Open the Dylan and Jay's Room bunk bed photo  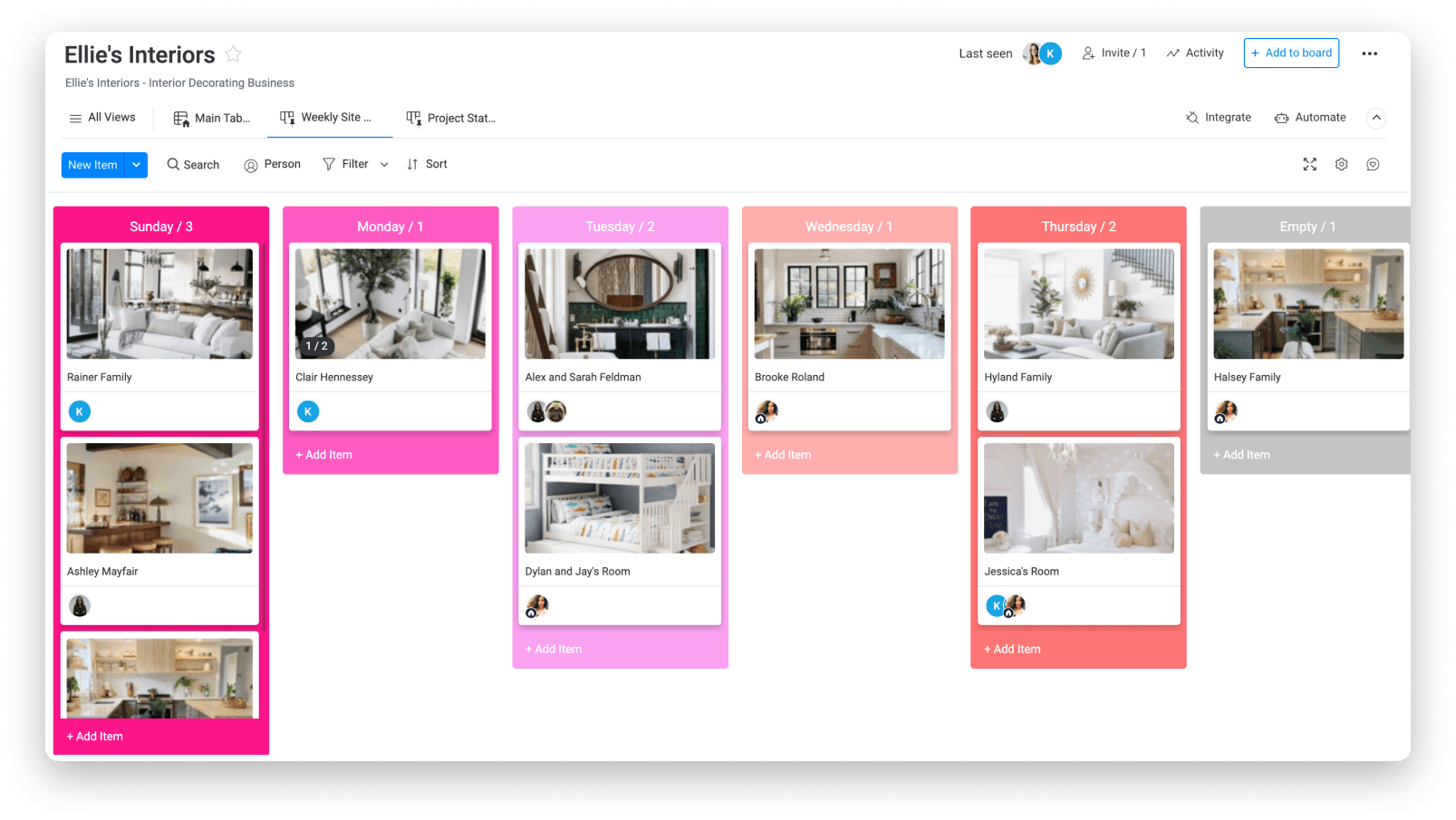click(x=620, y=498)
